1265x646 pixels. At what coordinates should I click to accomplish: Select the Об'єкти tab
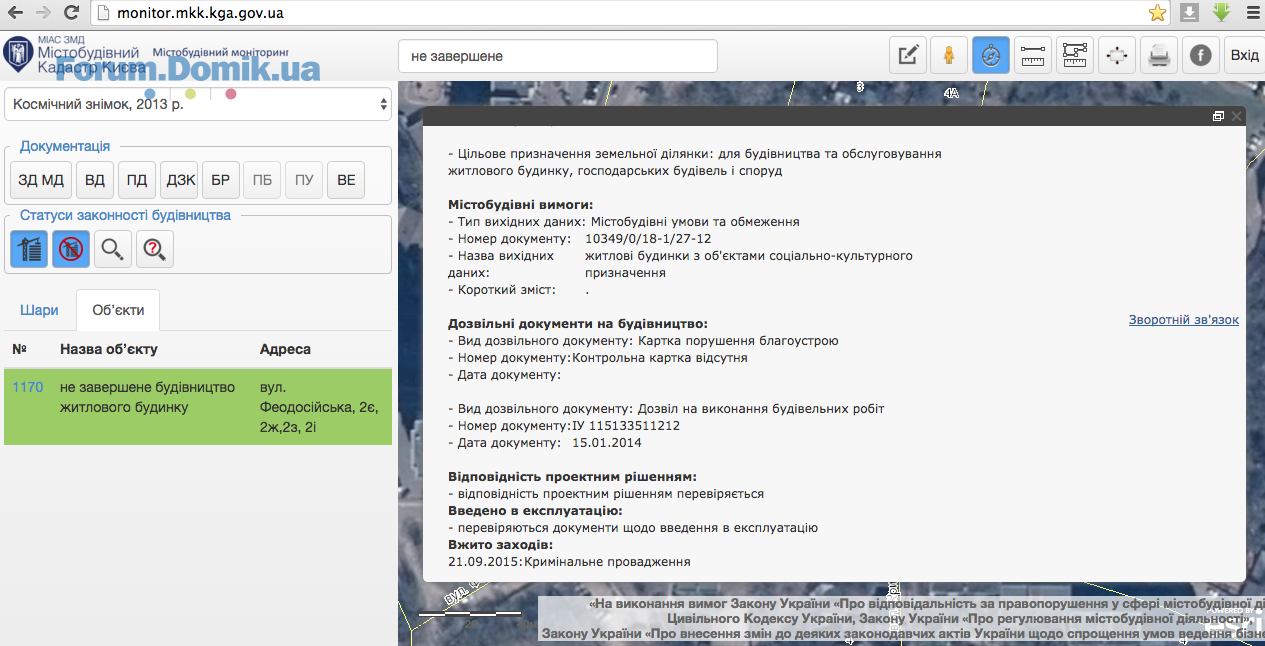pos(118,310)
